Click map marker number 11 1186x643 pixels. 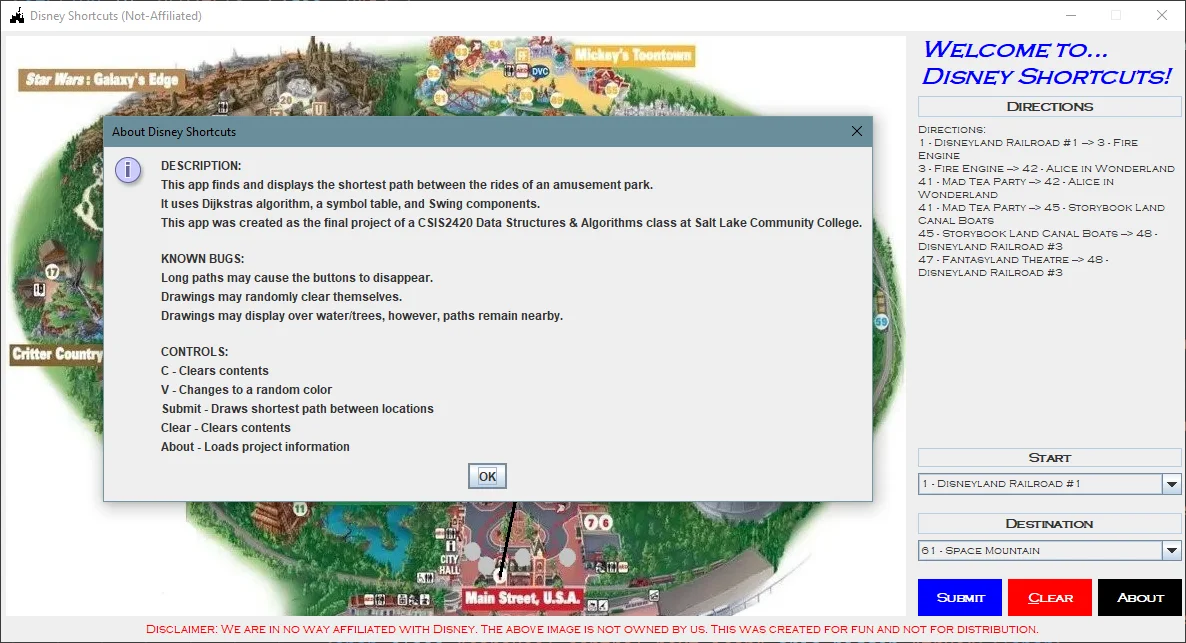pos(300,509)
